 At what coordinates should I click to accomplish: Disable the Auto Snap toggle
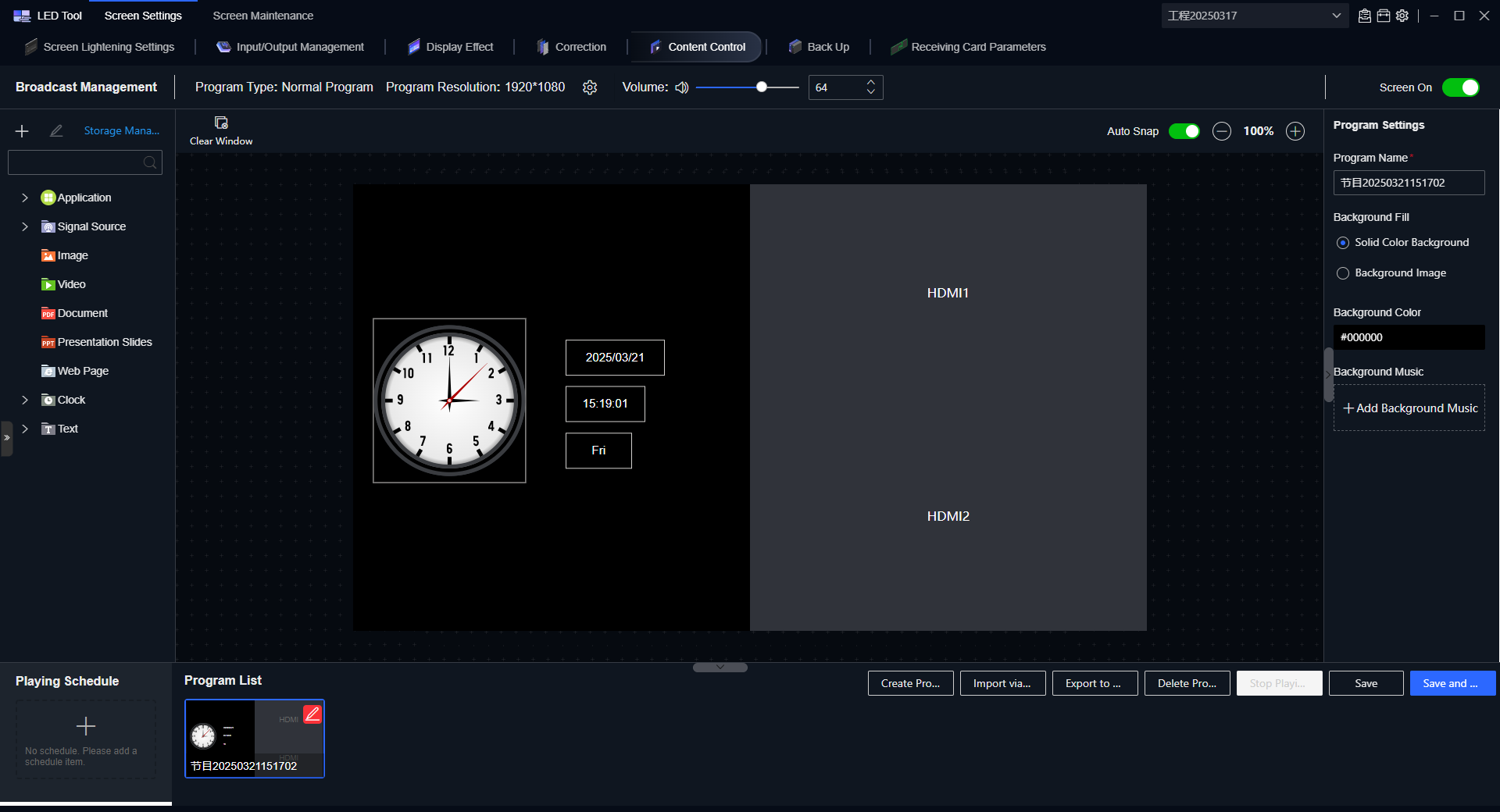(1184, 131)
